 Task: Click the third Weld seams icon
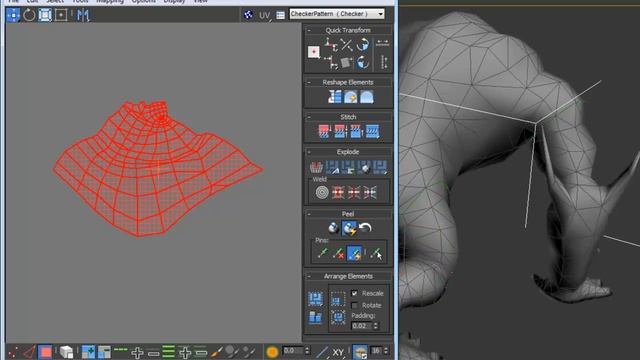[x=354, y=192]
